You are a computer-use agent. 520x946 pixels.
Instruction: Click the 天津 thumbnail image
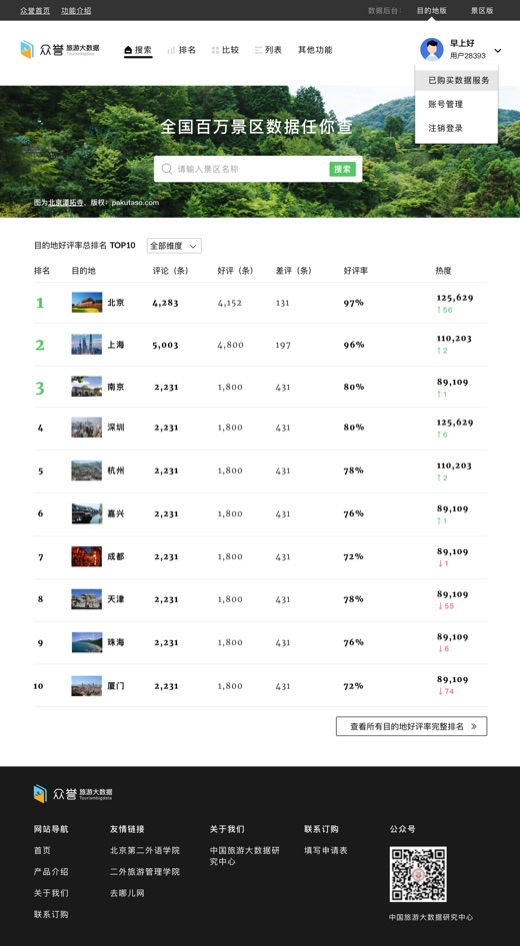87,599
